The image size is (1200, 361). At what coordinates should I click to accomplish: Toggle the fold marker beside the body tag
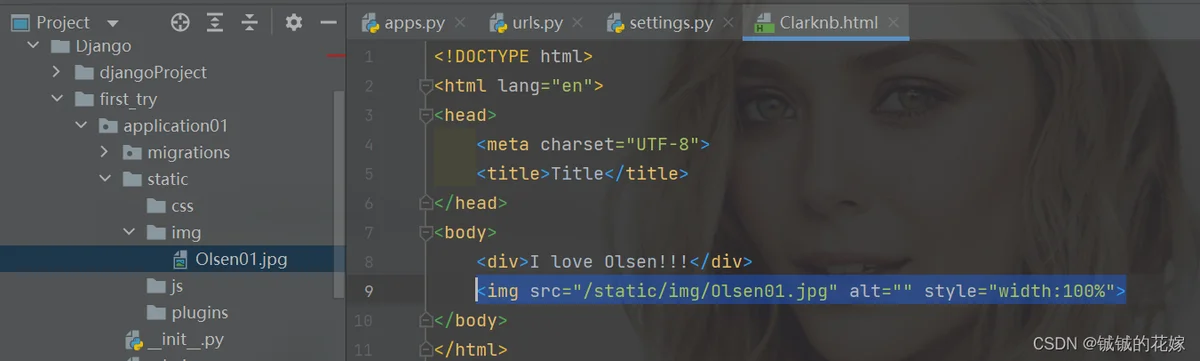tap(425, 233)
